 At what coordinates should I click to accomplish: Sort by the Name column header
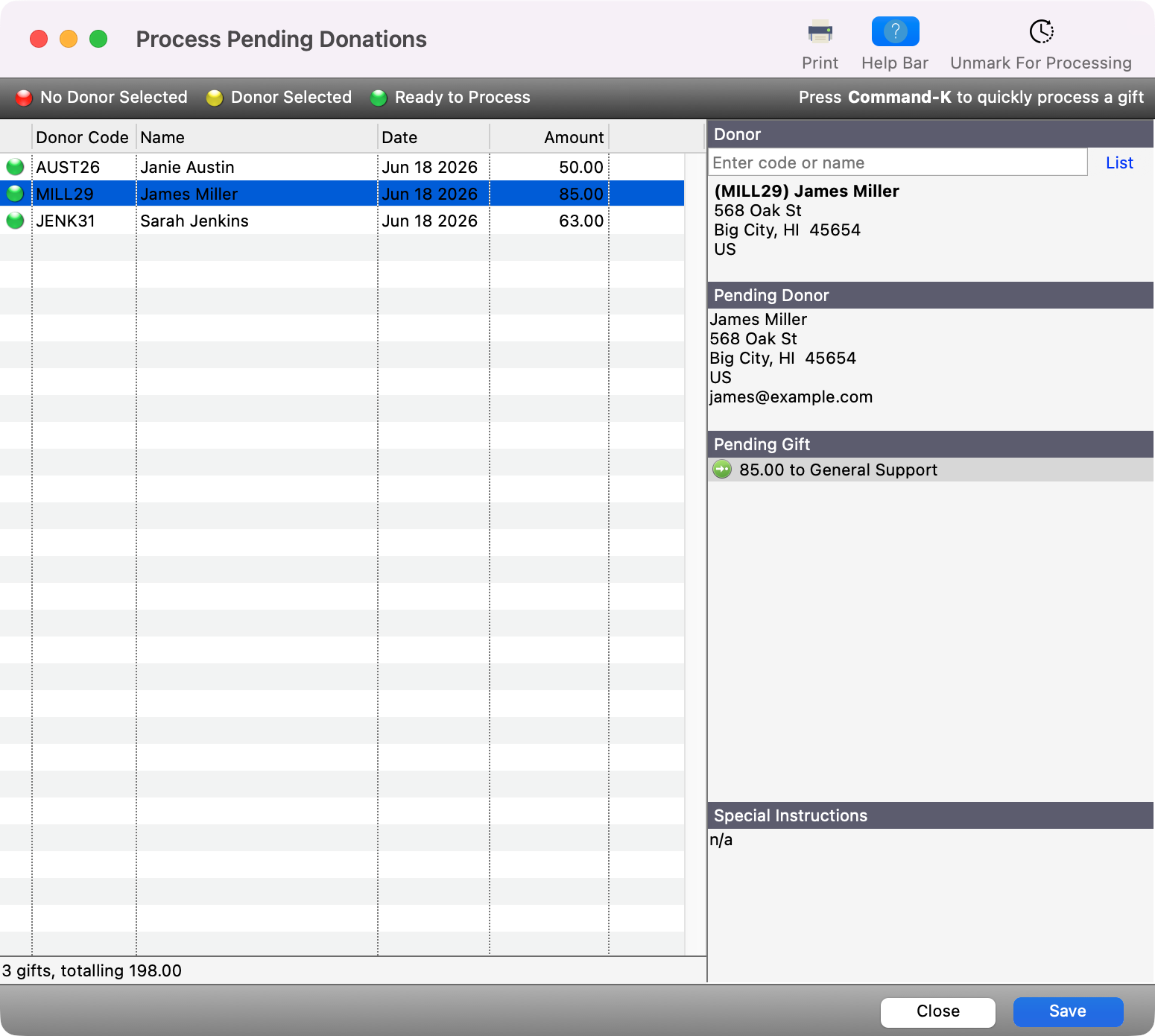click(x=257, y=137)
